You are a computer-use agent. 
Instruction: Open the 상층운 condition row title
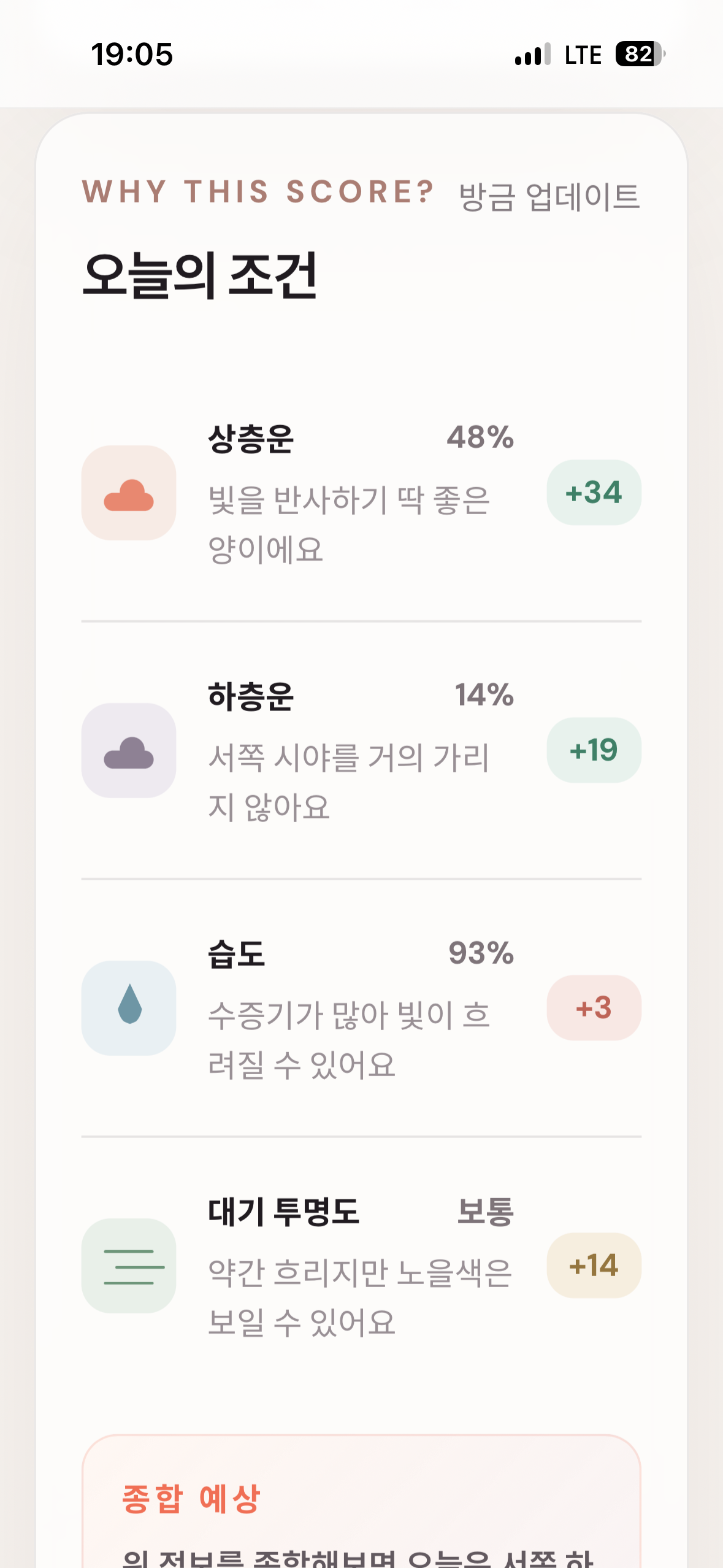(251, 438)
